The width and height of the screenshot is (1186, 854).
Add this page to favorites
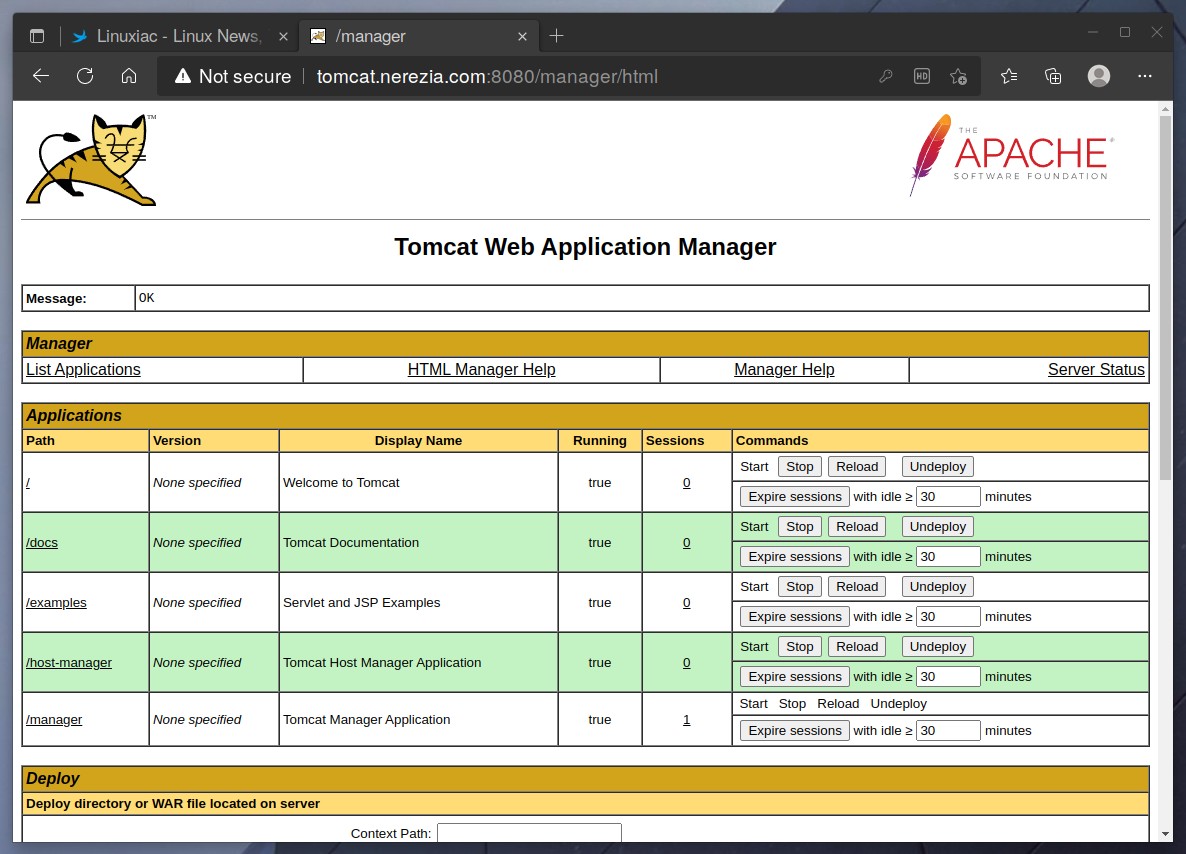point(958,76)
